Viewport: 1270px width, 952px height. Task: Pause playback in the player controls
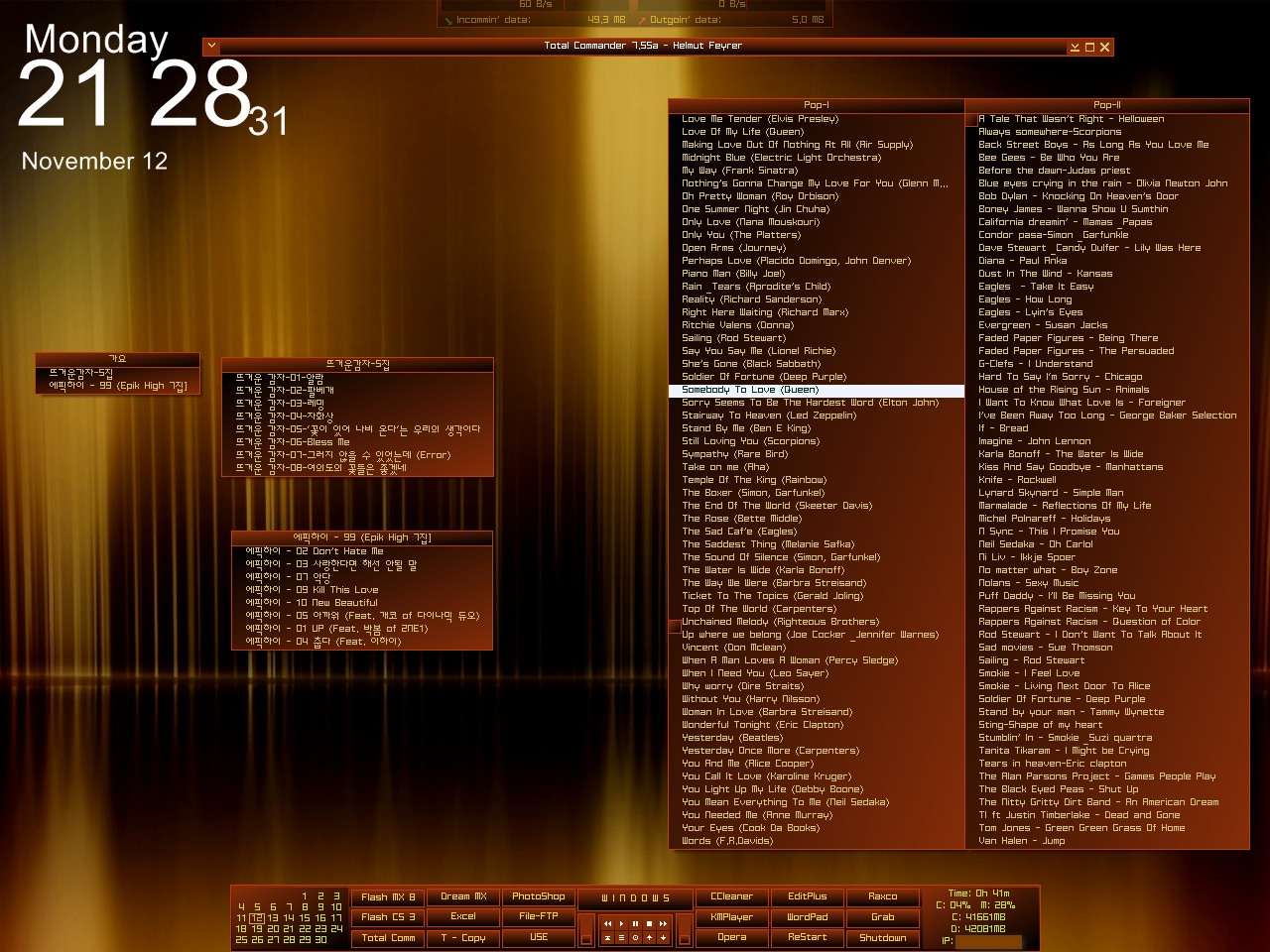point(635,924)
